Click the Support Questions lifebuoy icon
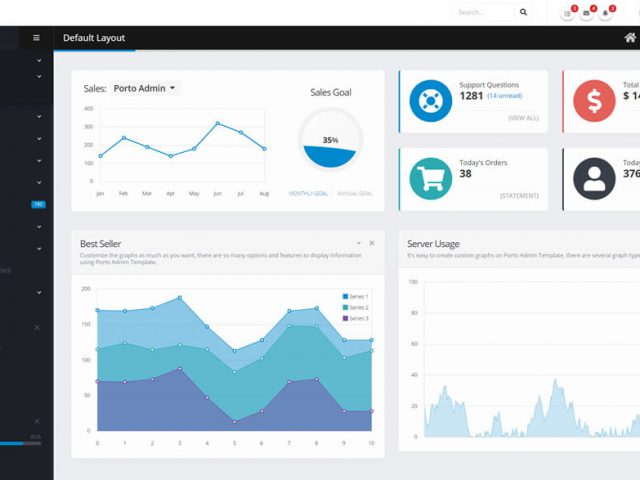 point(430,101)
